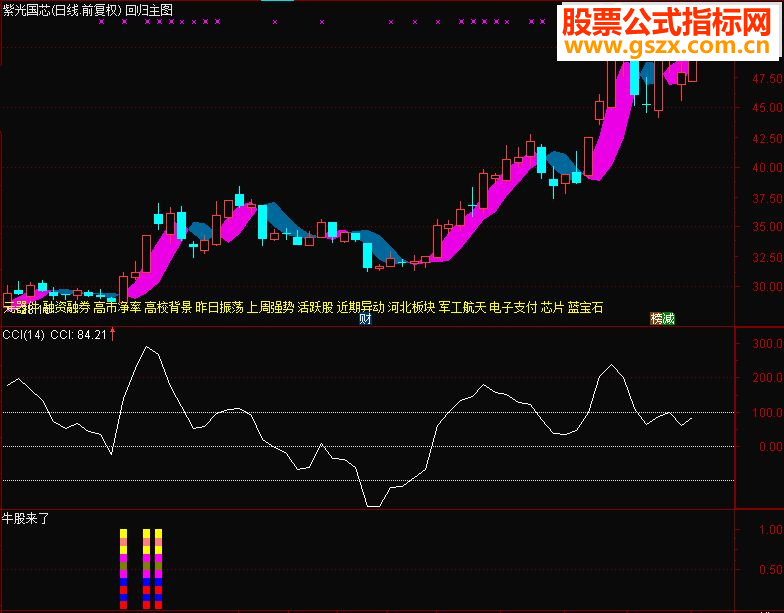Open the 蓝宝石 sector tag
The width and height of the screenshot is (784, 613).
[586, 307]
